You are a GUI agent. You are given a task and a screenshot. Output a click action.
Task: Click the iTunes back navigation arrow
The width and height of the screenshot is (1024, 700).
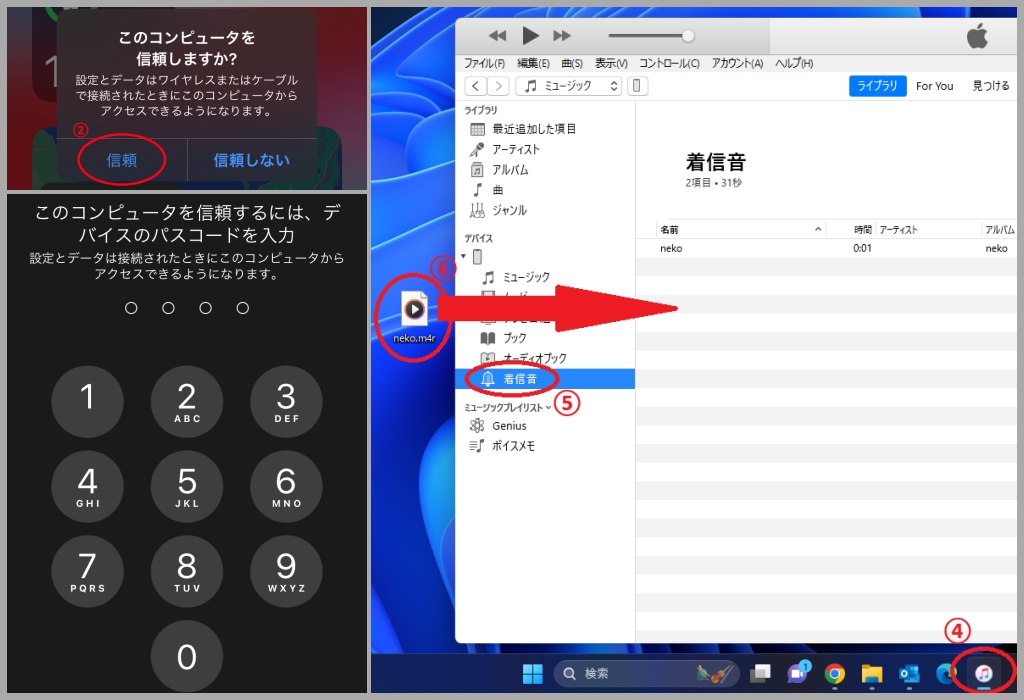[x=475, y=86]
